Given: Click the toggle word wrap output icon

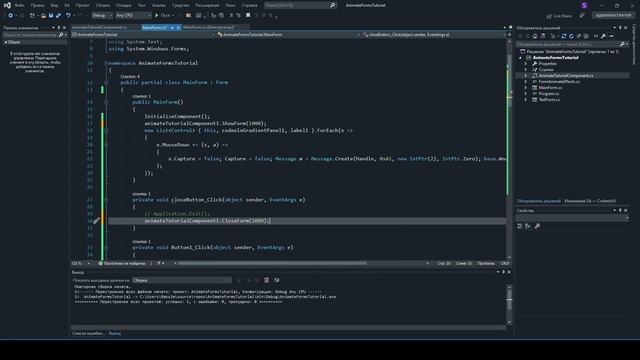Looking at the screenshot, I should (276, 280).
